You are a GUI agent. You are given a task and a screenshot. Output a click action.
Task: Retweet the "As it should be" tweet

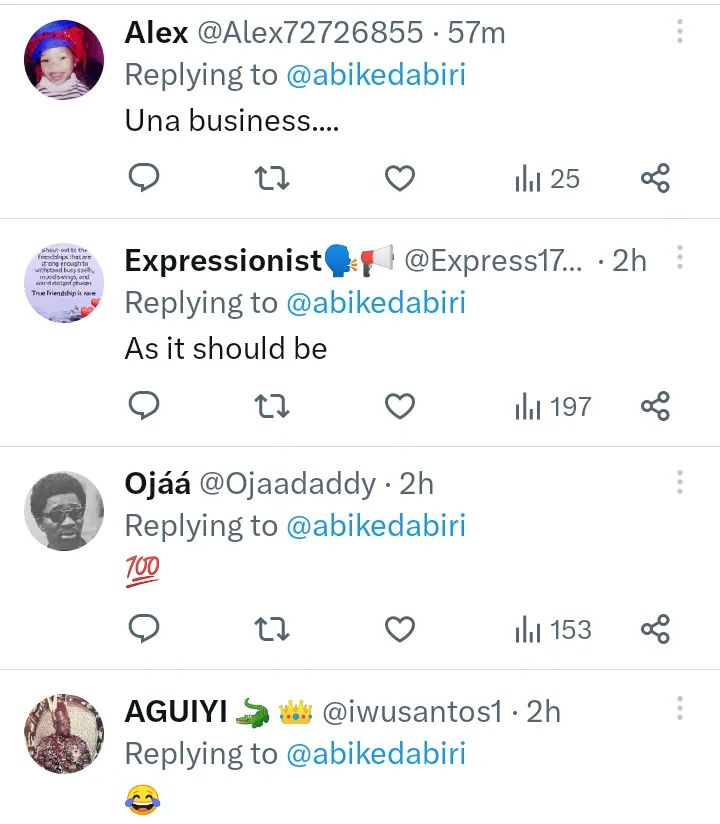(272, 406)
